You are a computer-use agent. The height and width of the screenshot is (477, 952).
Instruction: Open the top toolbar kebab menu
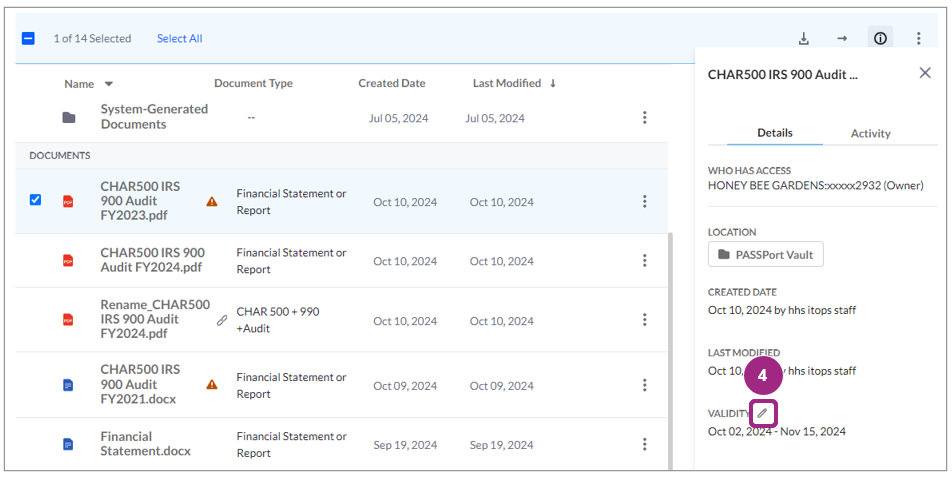918,38
